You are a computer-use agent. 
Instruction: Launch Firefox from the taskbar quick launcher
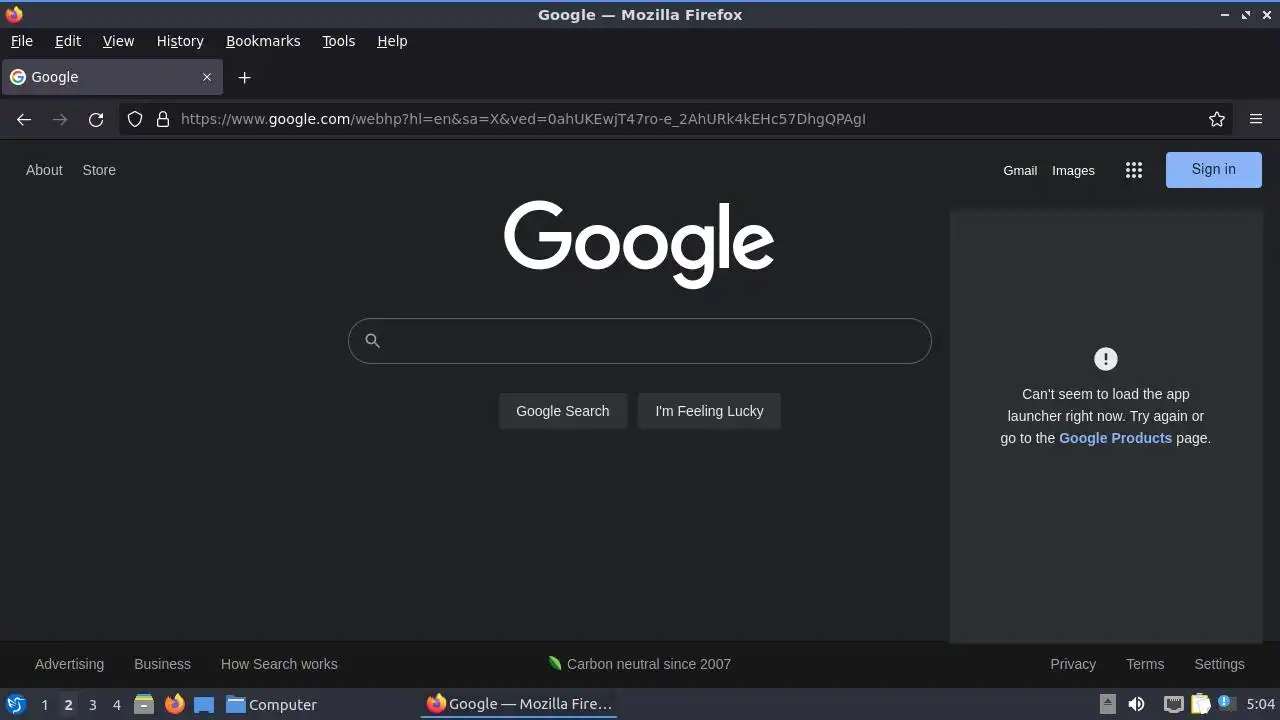pyautogui.click(x=174, y=704)
